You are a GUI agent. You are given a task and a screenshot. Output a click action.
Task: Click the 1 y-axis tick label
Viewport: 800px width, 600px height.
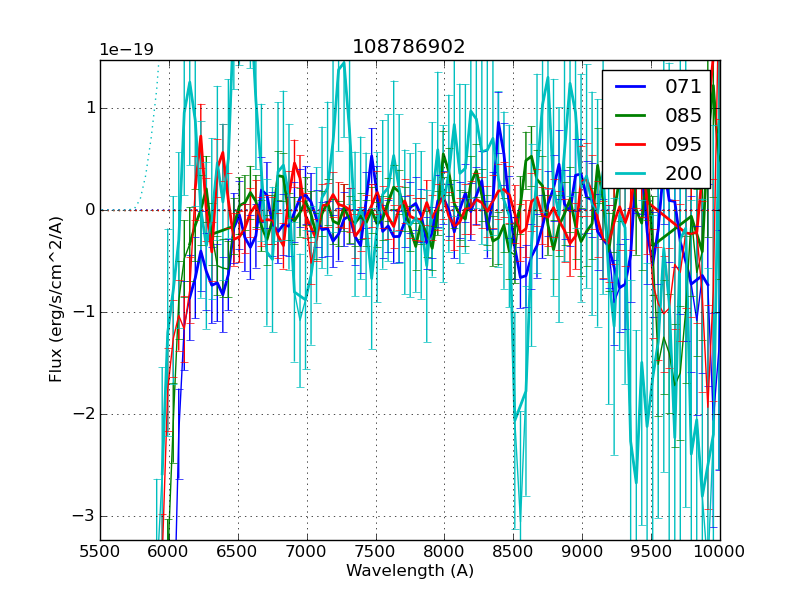(88, 108)
